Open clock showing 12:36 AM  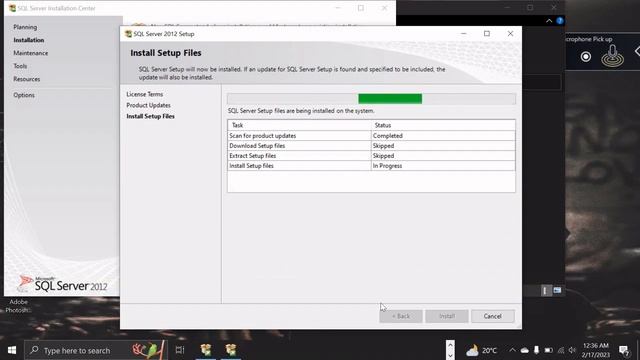click(x=596, y=350)
